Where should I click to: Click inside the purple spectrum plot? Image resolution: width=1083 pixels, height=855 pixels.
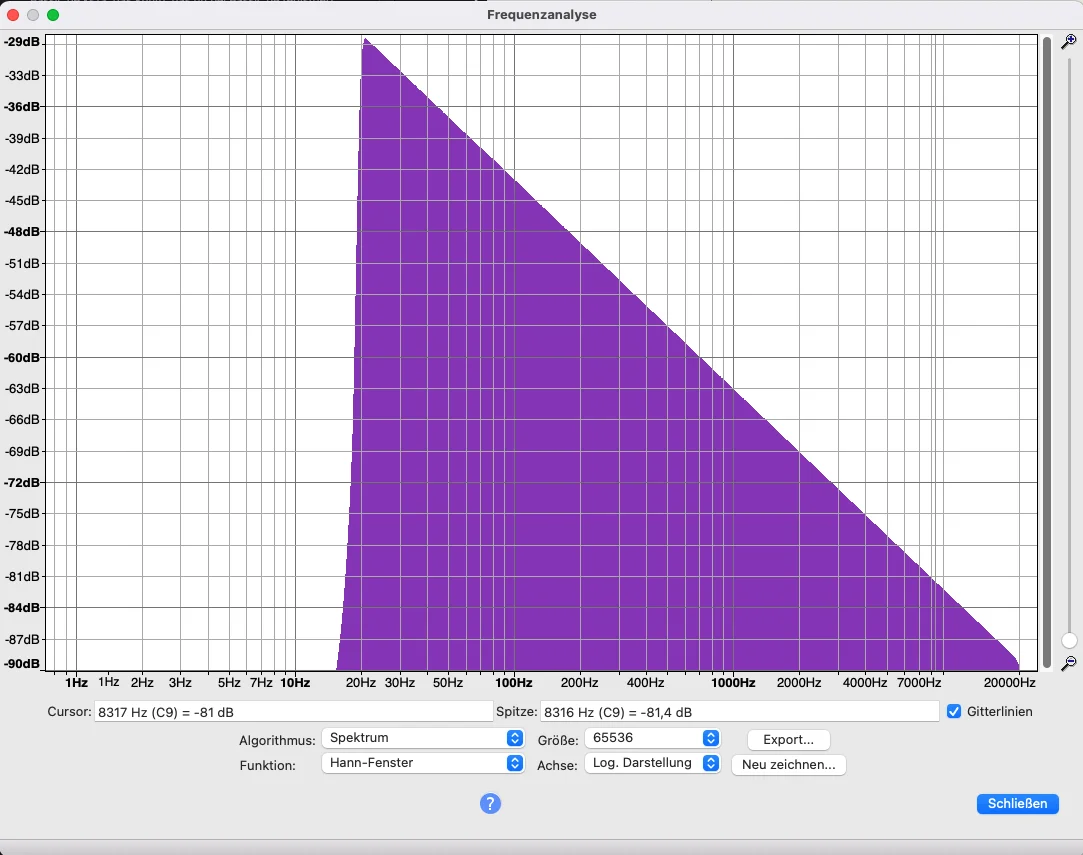(550, 450)
